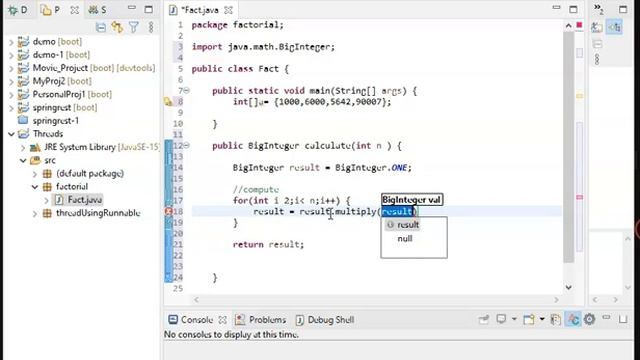Expand the springrest [boot] project
This screenshot has width=640, height=360.
(x=11, y=108)
